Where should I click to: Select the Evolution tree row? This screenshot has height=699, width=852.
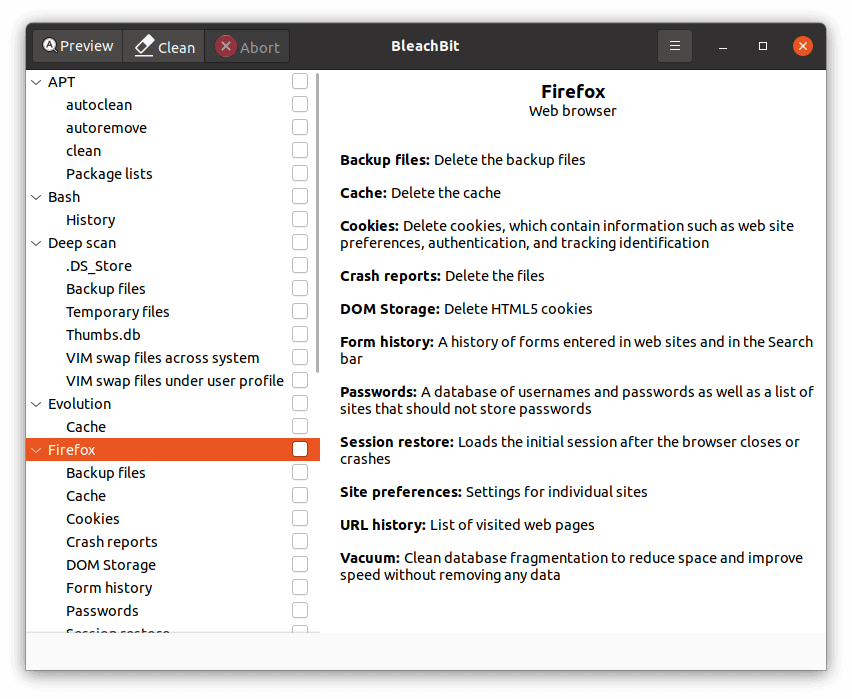(173, 404)
